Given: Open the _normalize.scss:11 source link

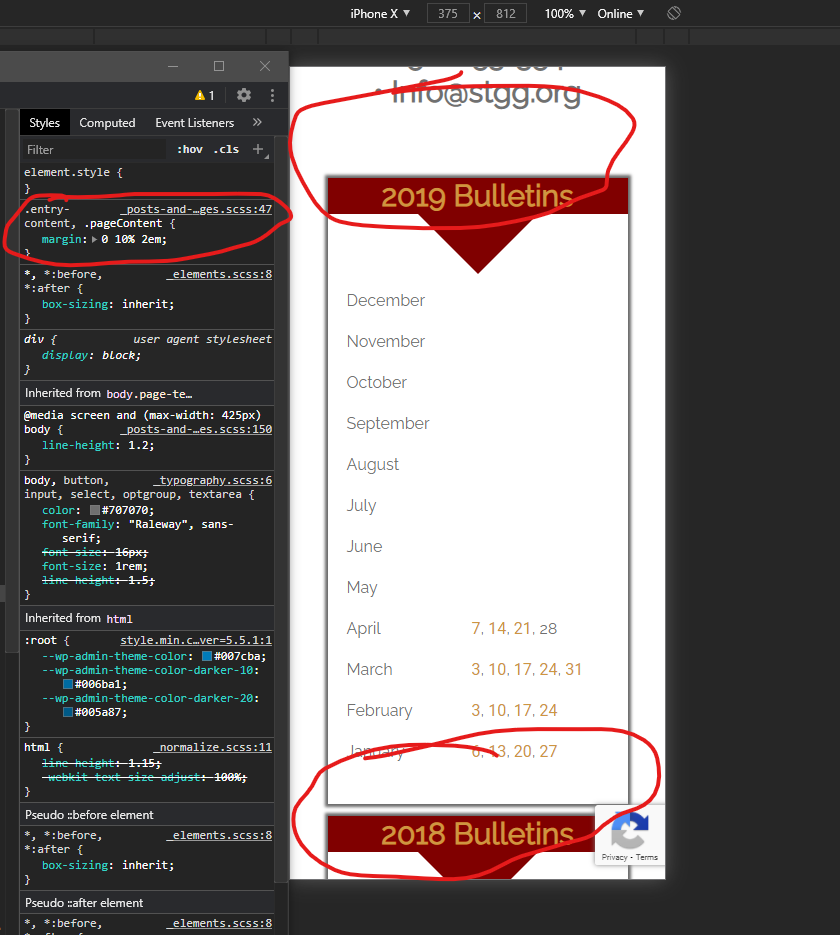Looking at the screenshot, I should click(212, 747).
